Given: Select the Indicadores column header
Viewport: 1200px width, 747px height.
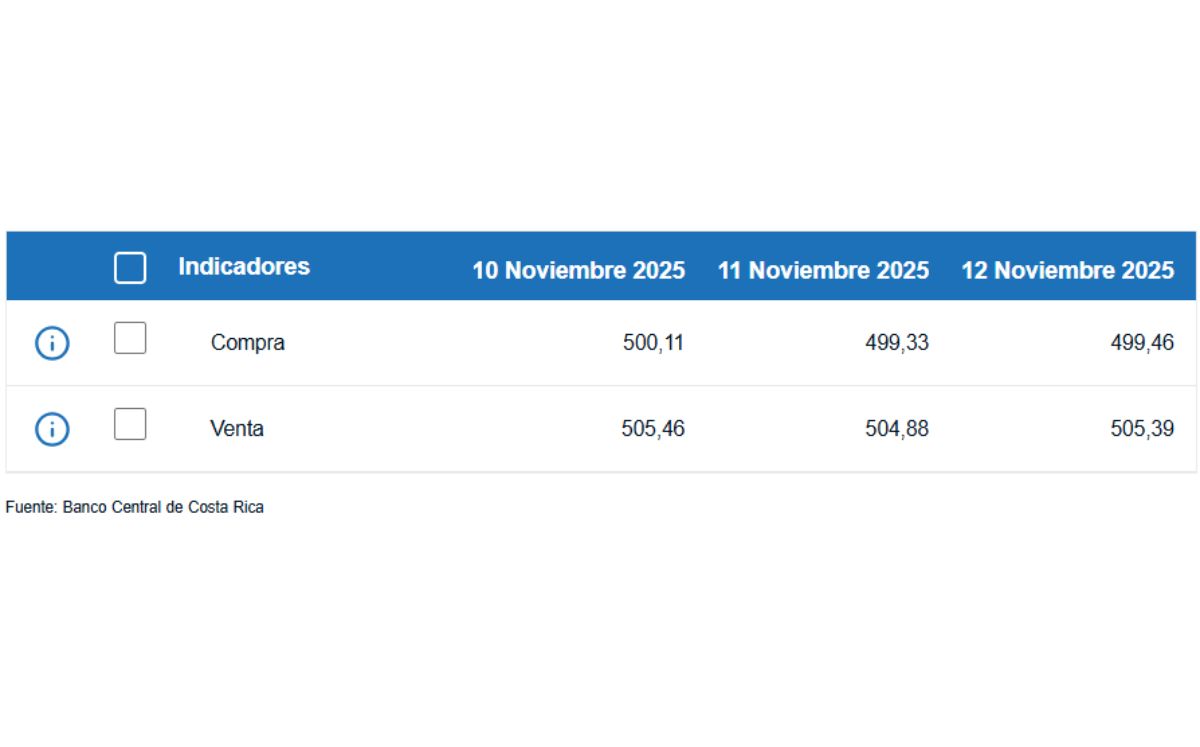Looking at the screenshot, I should point(244,266).
